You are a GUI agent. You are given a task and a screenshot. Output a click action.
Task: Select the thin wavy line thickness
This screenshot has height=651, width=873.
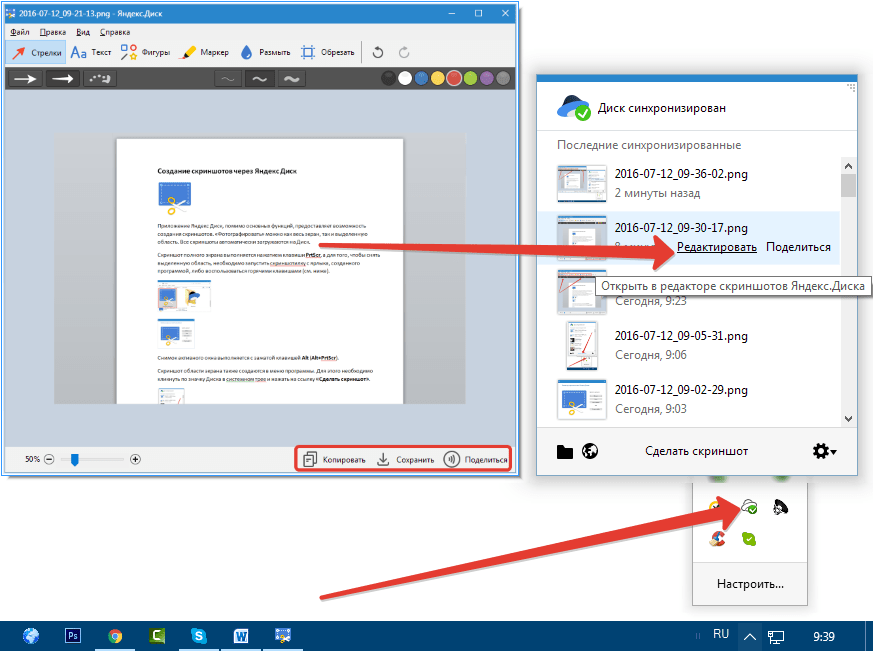tap(229, 79)
